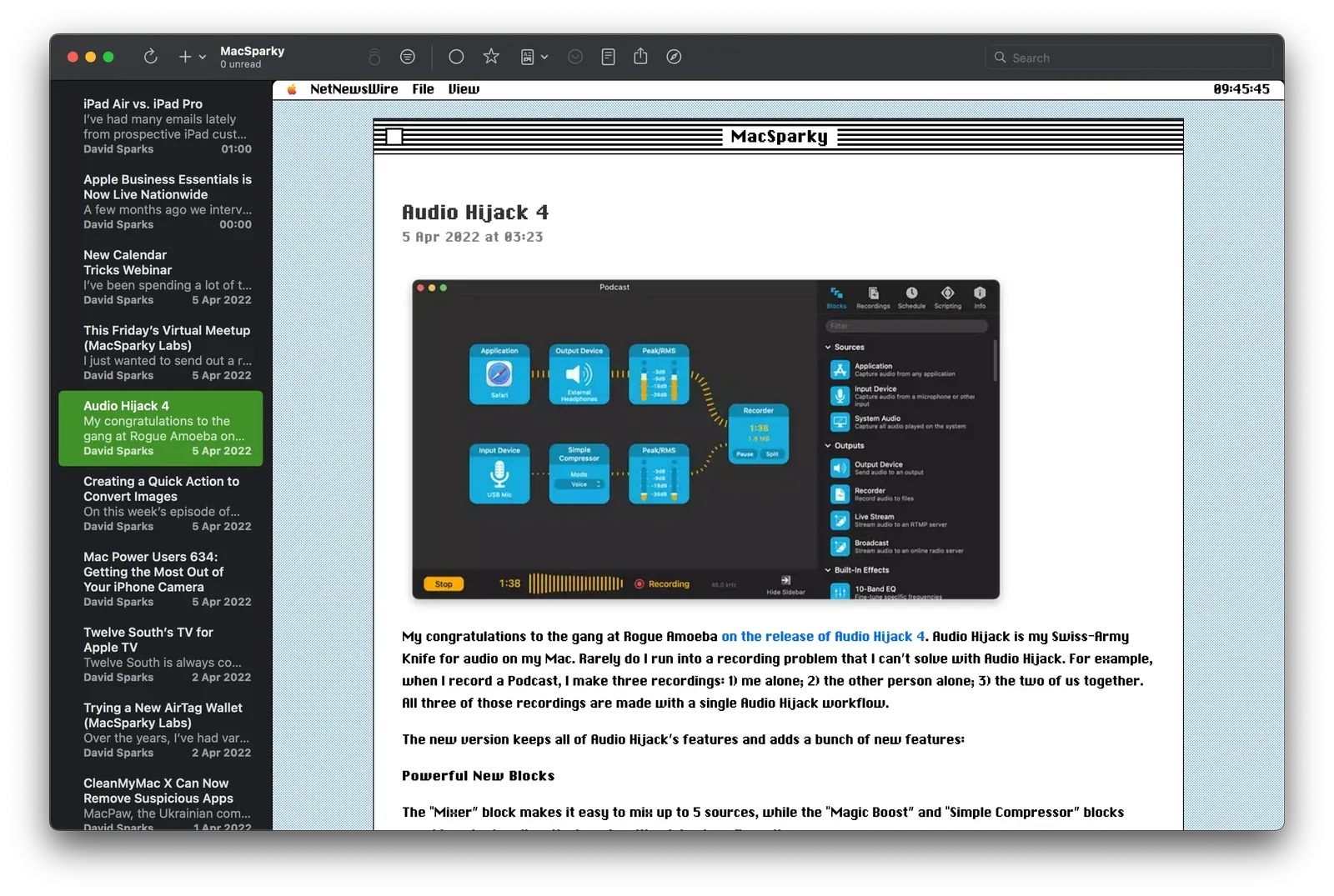The image size is (1334, 896).
Task: Open the File menu in the article header
Action: pos(423,89)
